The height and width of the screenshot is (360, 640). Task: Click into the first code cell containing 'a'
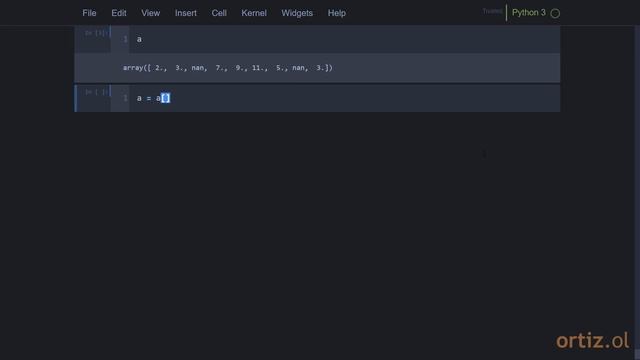point(344,39)
